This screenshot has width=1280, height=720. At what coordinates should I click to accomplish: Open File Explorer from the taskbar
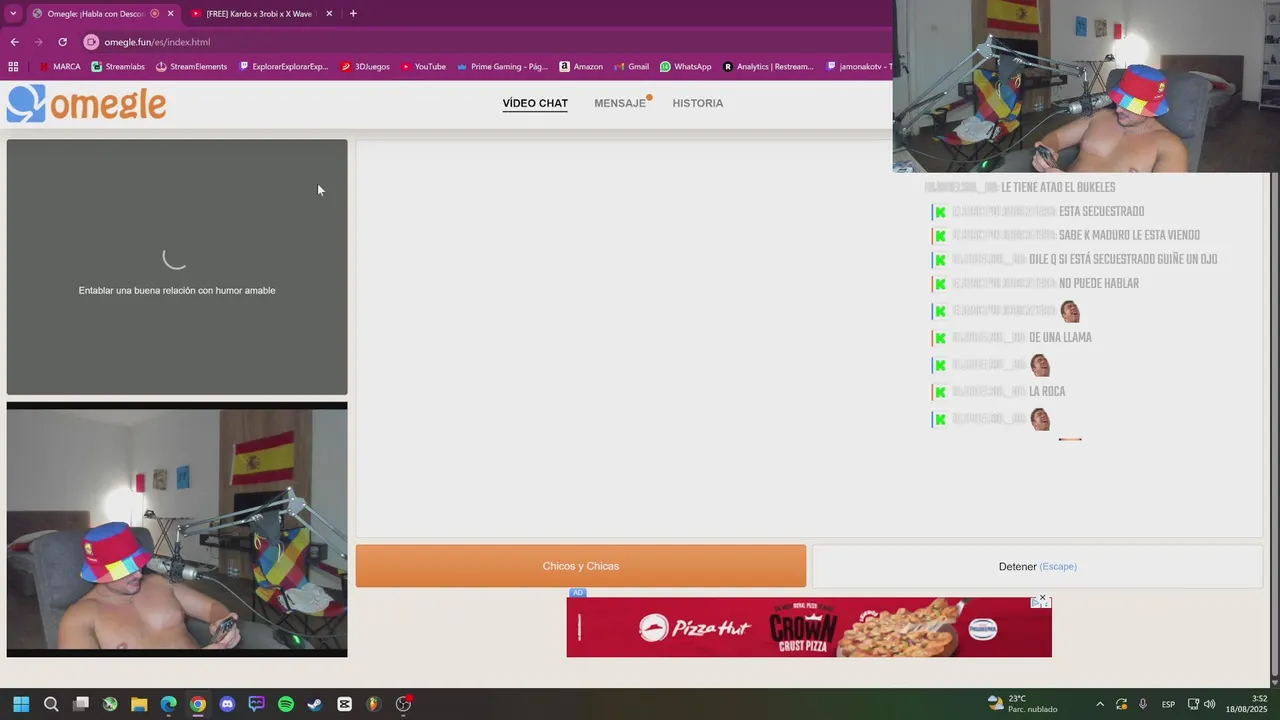pos(139,704)
